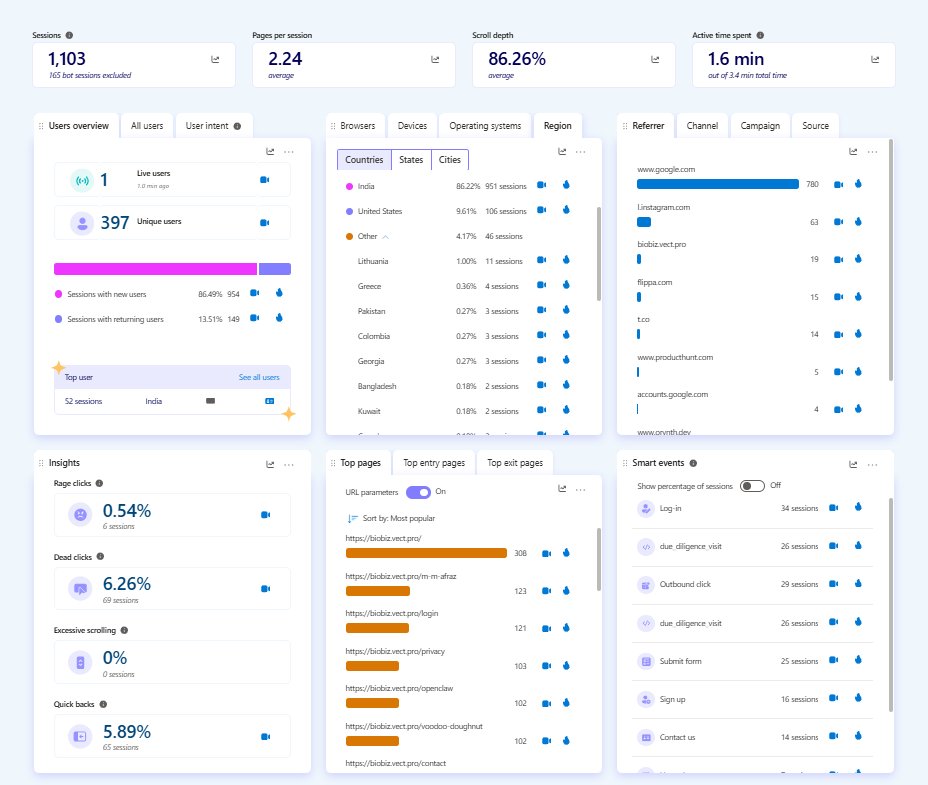Select the Source tab

[x=815, y=126]
